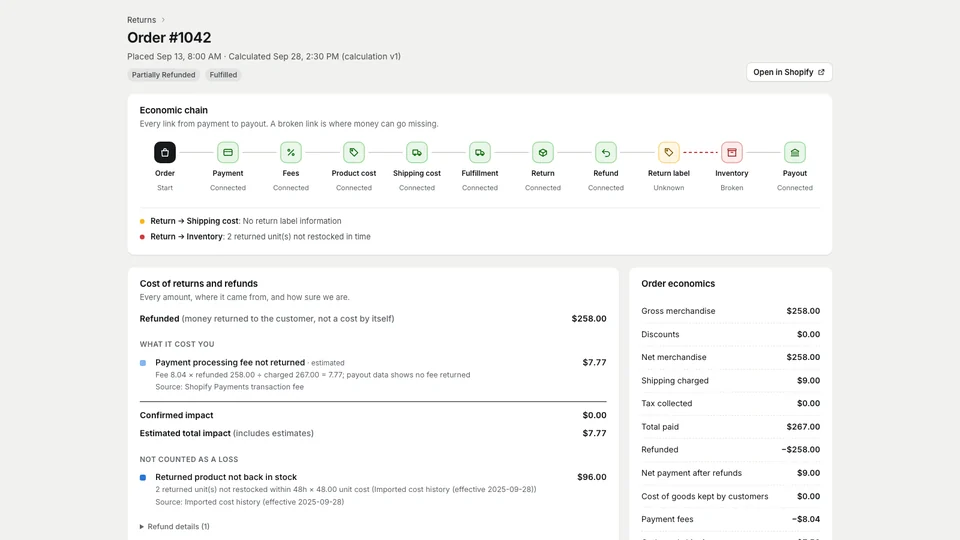Click '2 returned unit(s) not restocked in time'

(299, 237)
